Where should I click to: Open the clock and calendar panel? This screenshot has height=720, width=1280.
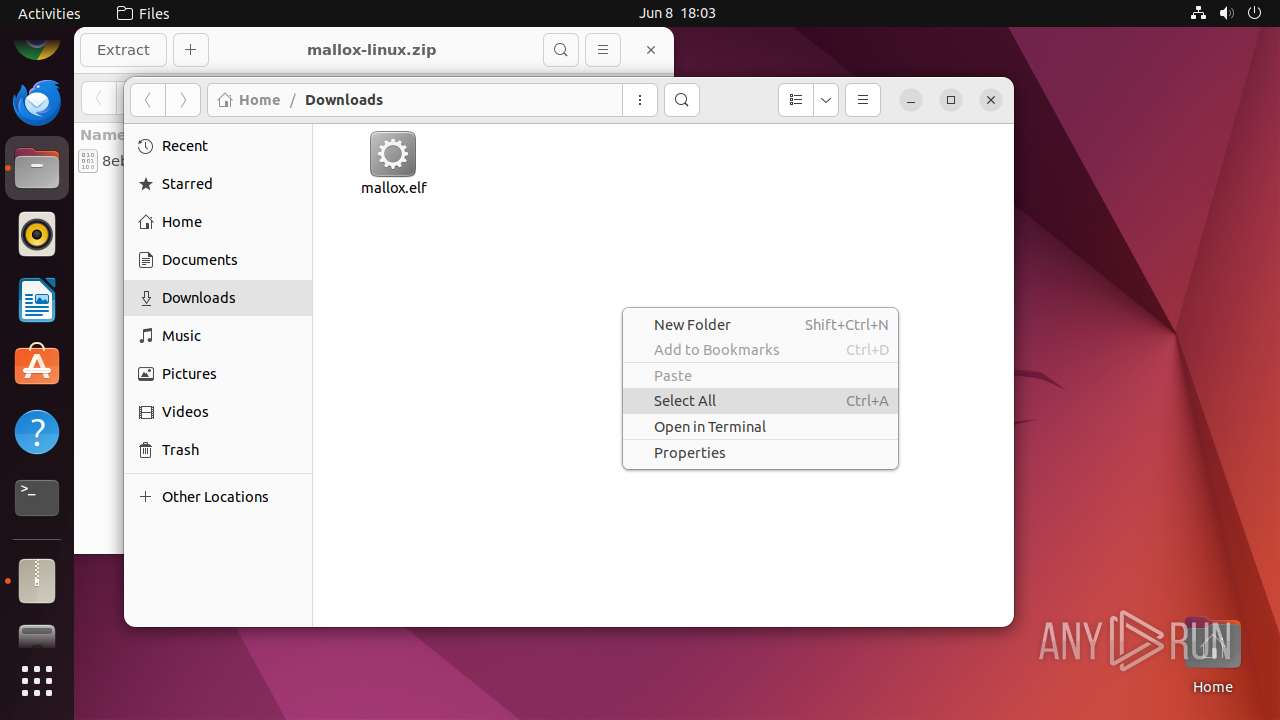(677, 13)
